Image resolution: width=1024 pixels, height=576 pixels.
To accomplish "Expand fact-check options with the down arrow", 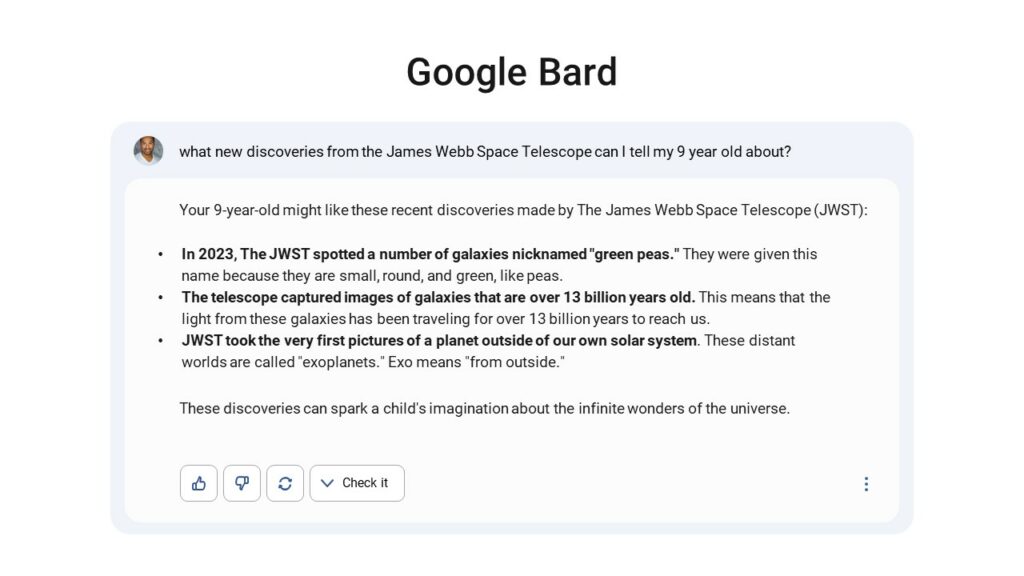I will click(327, 483).
